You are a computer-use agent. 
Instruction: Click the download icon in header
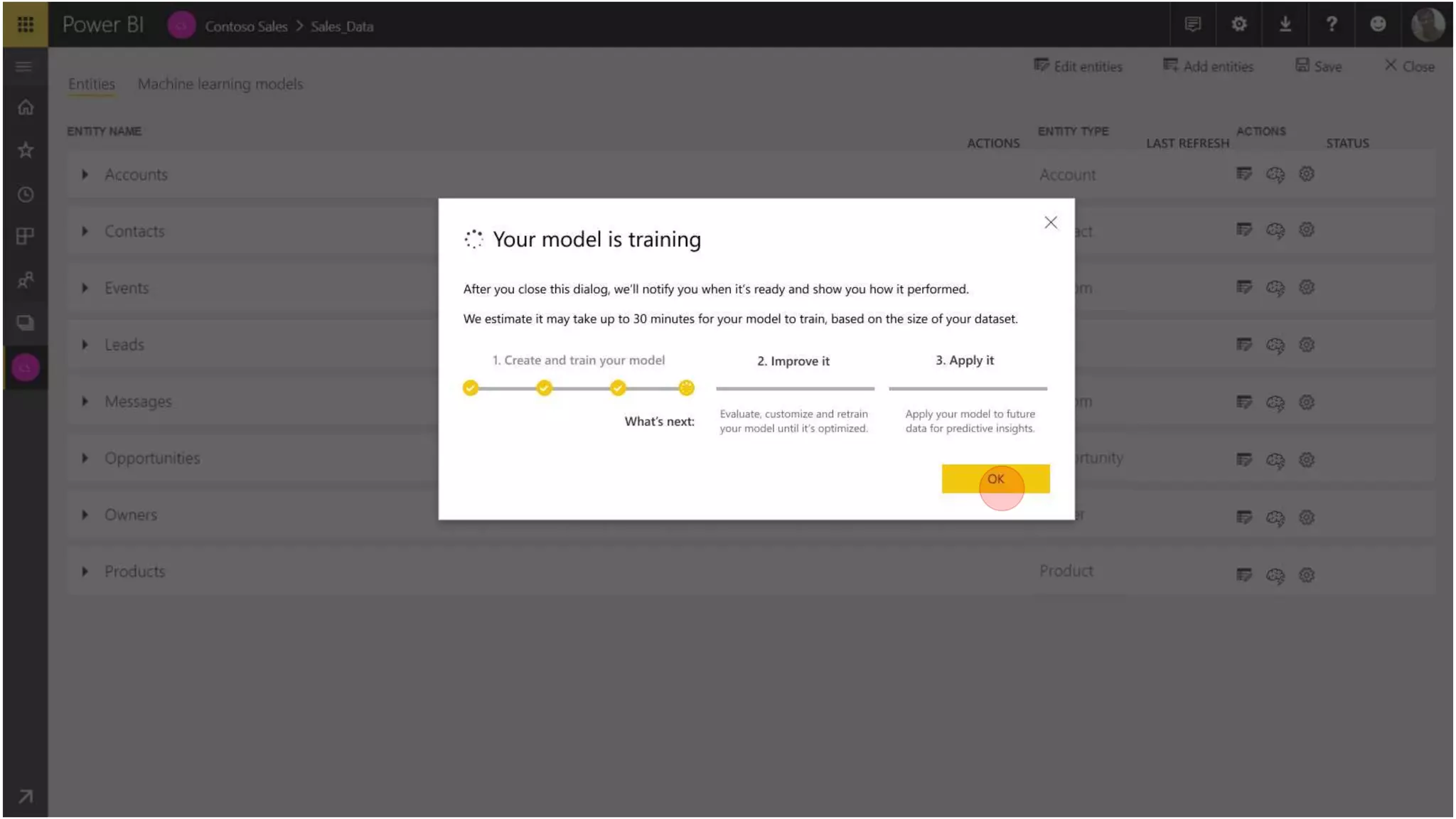click(x=1285, y=24)
